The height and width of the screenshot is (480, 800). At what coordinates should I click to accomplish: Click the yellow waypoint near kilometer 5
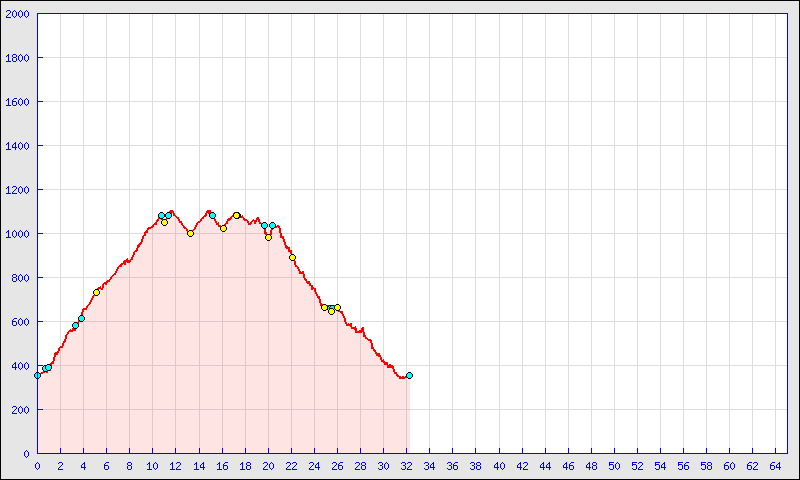(x=96, y=292)
